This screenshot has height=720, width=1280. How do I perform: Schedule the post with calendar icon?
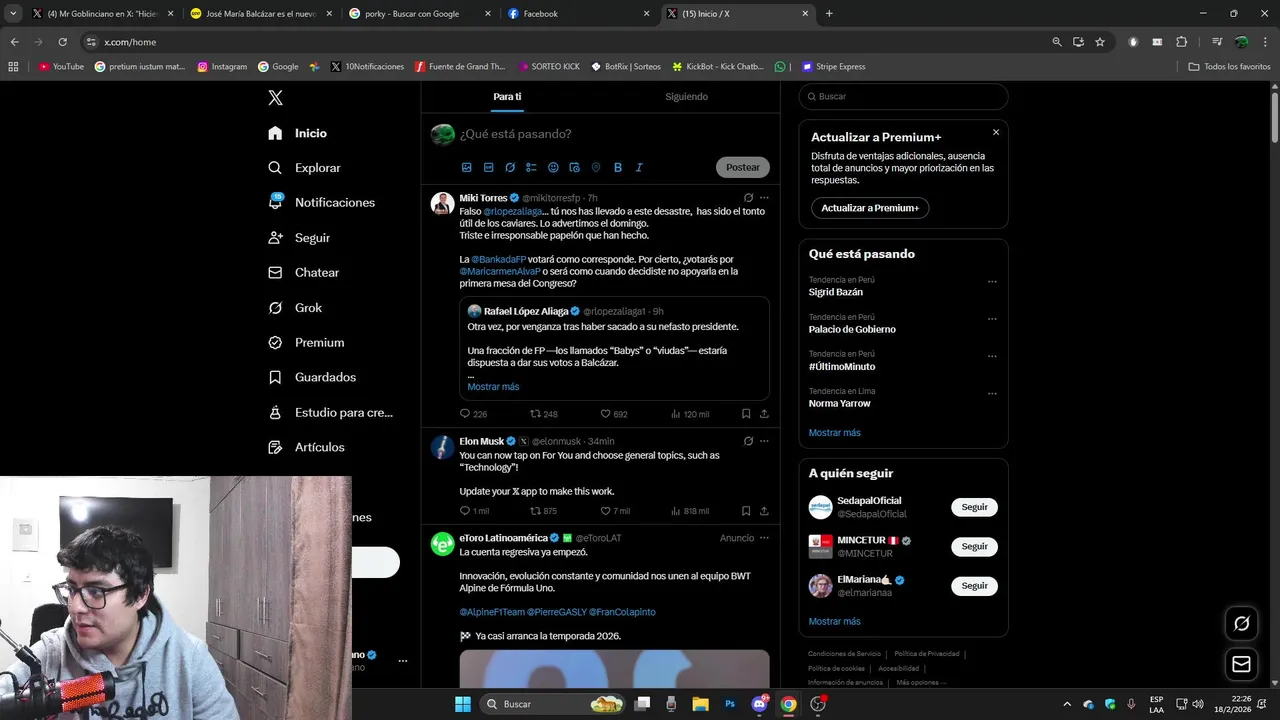(575, 167)
